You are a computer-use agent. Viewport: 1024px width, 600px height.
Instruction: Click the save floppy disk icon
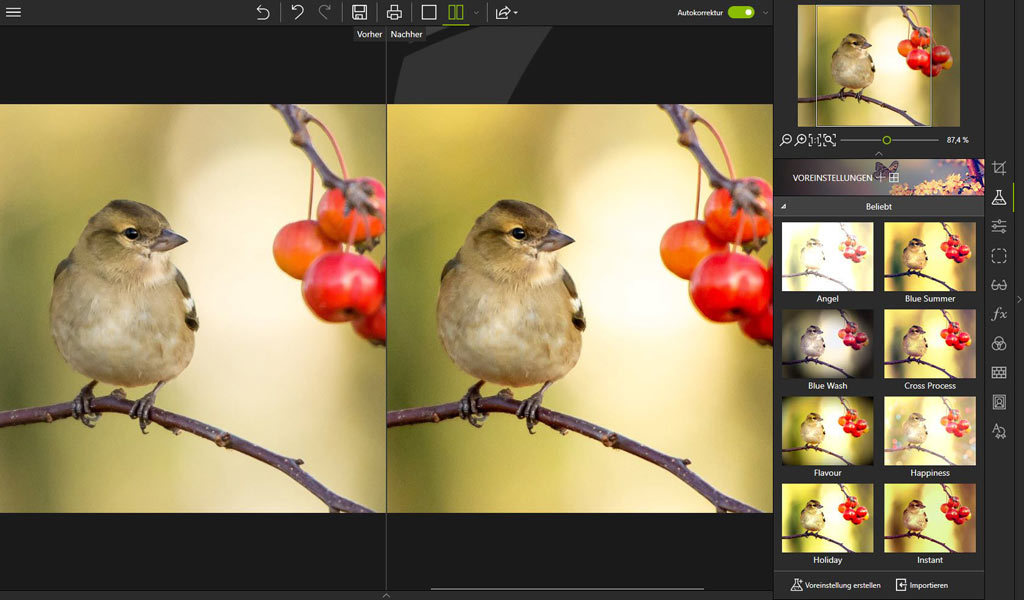359,13
